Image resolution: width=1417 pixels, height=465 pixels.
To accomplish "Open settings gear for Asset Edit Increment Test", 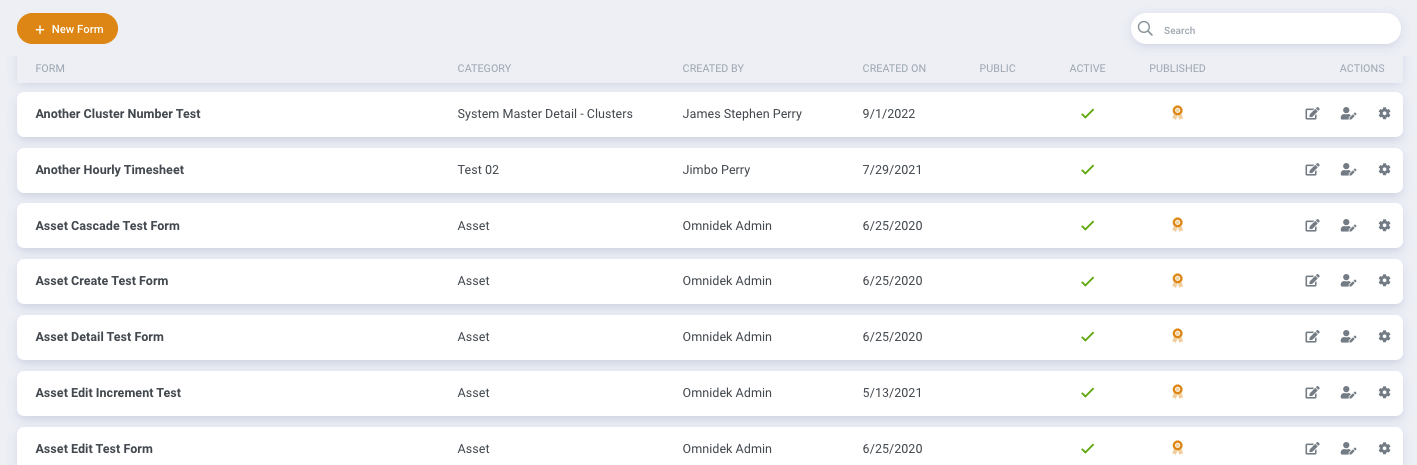I will coord(1384,393).
